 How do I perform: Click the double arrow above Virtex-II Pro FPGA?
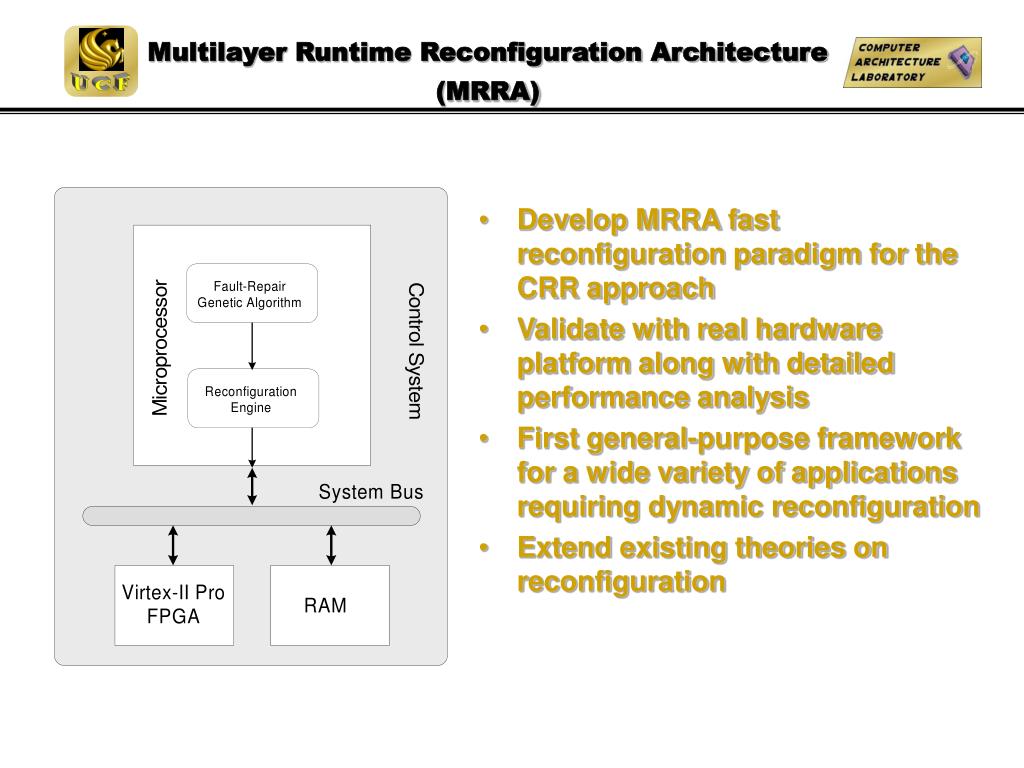[173, 545]
